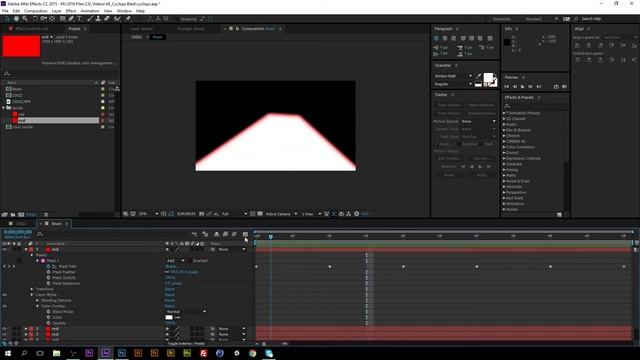Open the font family dropdown in Character
640x360 pixels.
click(453, 76)
